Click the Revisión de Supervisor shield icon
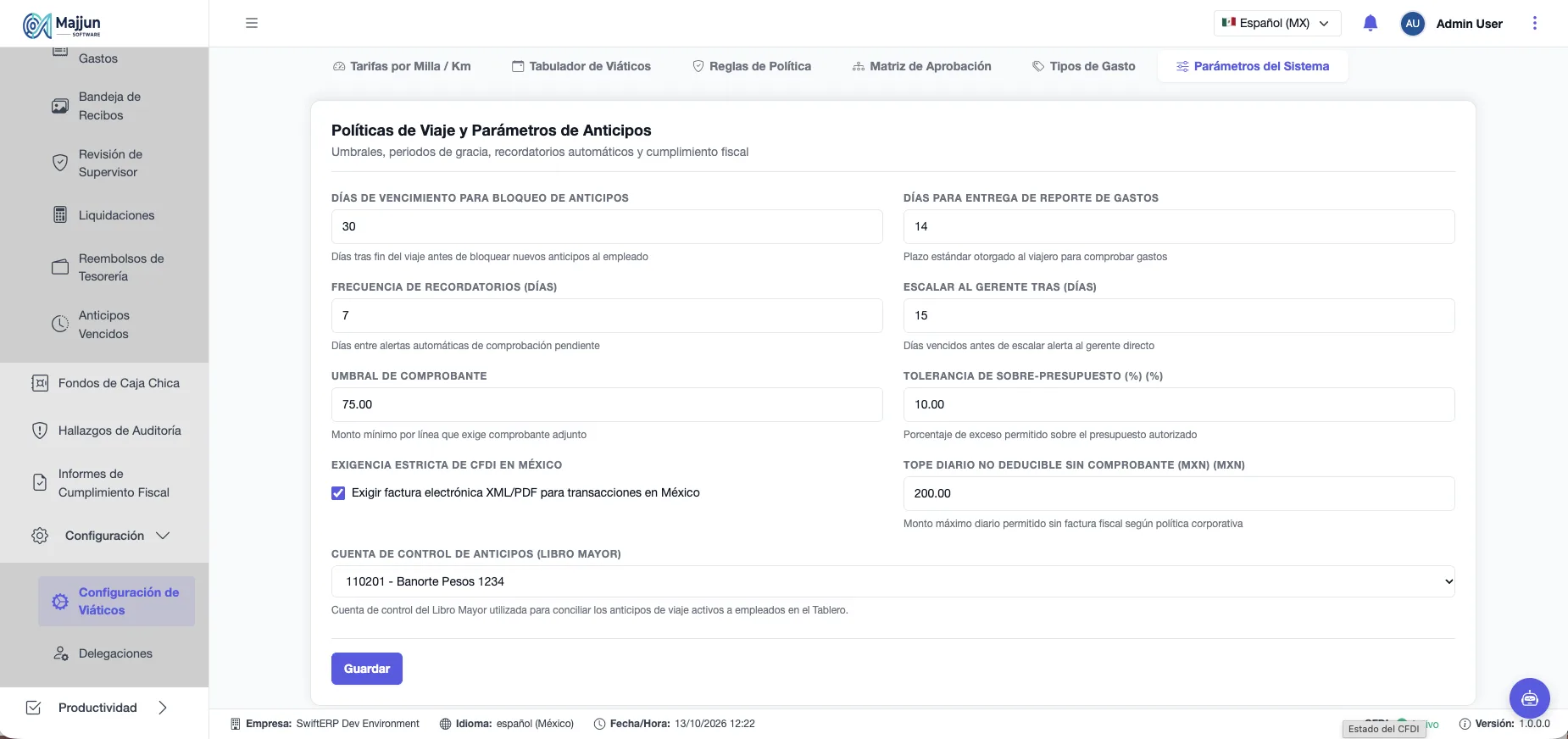 (60, 163)
